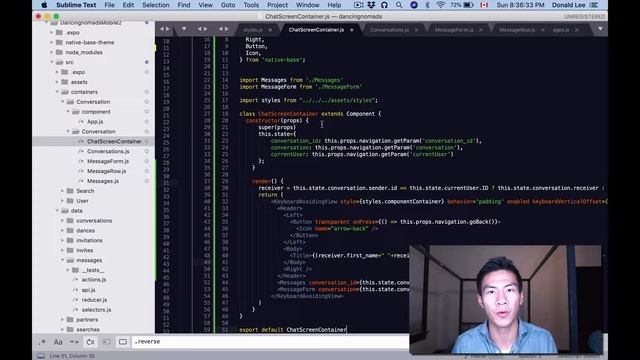Click the find input containing .reverse
Image resolution: width=640 pixels, height=360 pixels.
point(271,342)
